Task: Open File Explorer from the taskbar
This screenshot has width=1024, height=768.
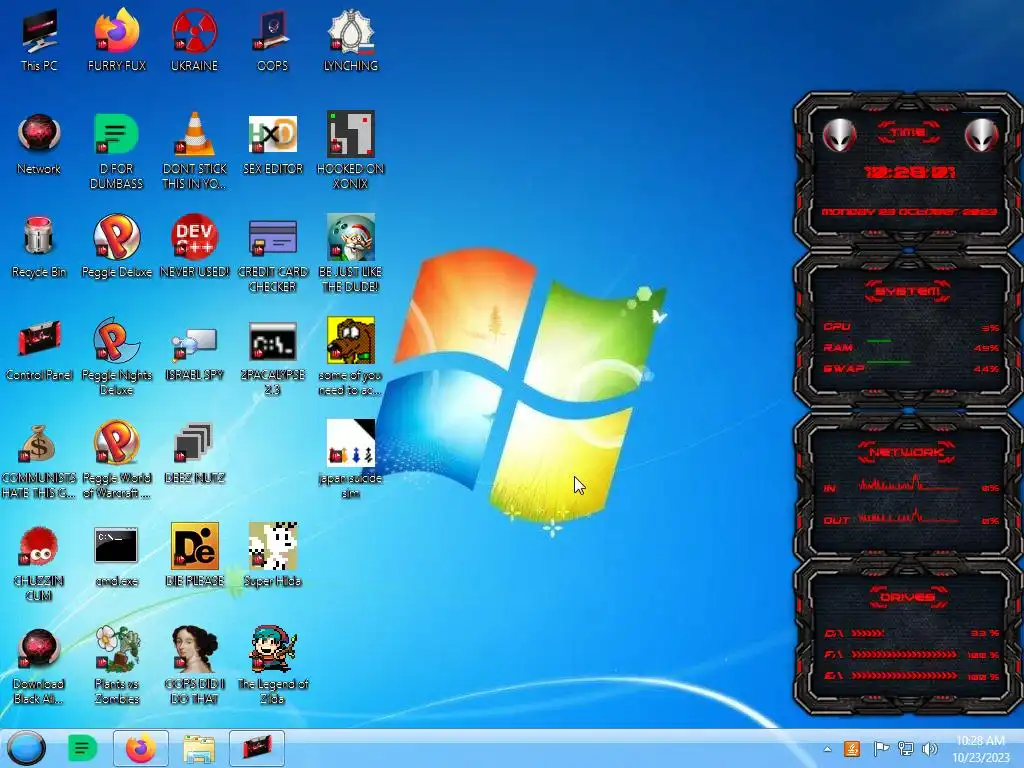Action: (x=199, y=749)
